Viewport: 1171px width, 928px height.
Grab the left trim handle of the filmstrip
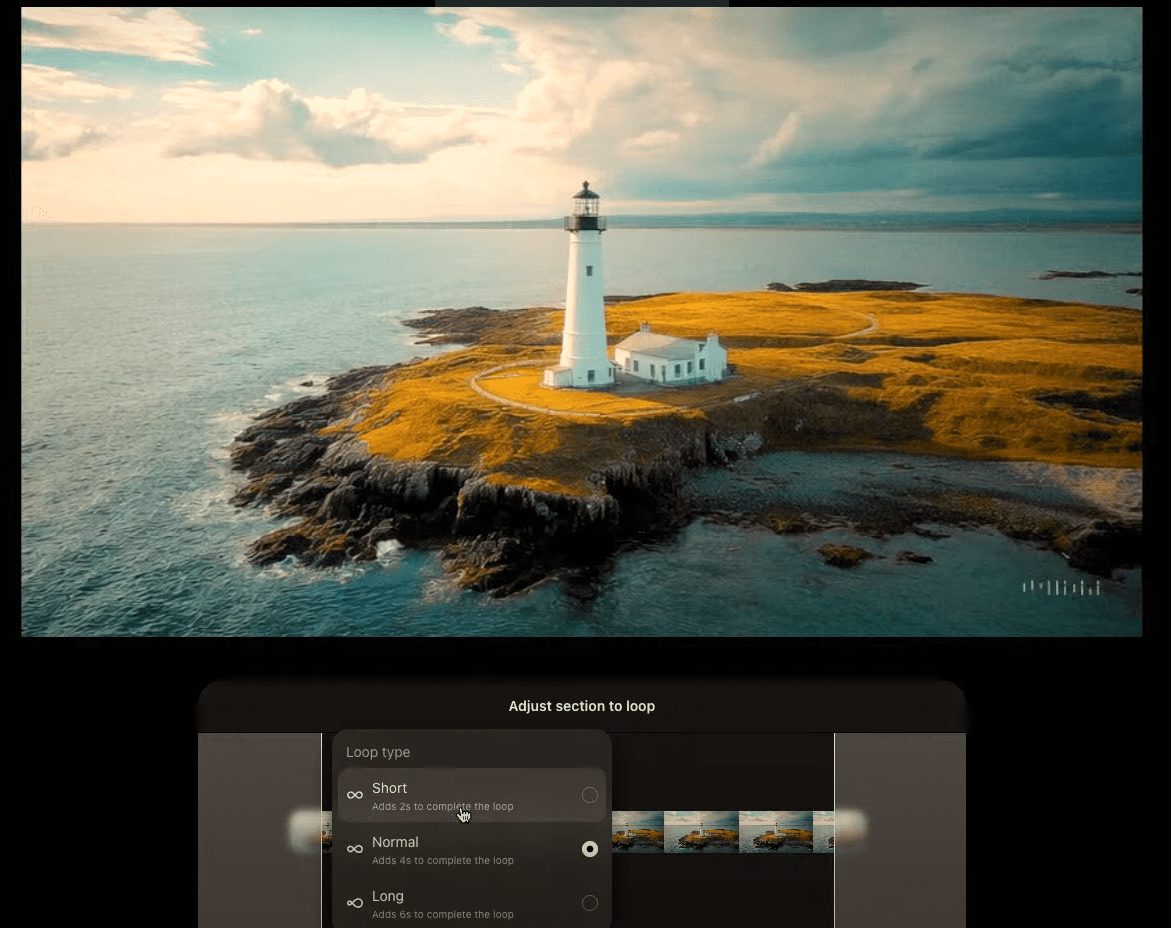tap(306, 831)
